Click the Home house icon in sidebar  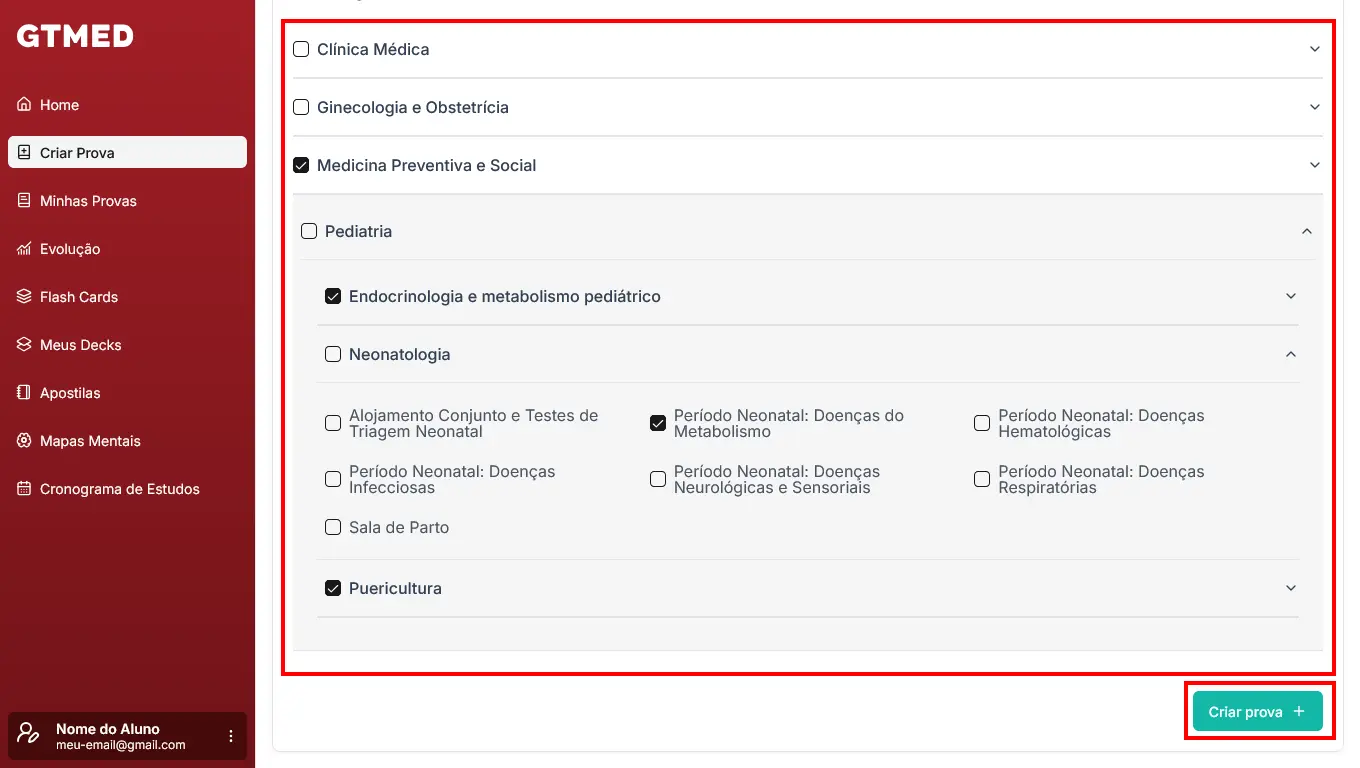click(24, 105)
